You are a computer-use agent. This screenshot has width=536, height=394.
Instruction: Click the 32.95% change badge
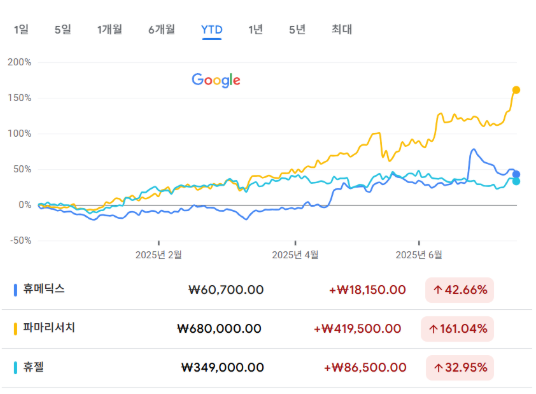[x=460, y=368]
